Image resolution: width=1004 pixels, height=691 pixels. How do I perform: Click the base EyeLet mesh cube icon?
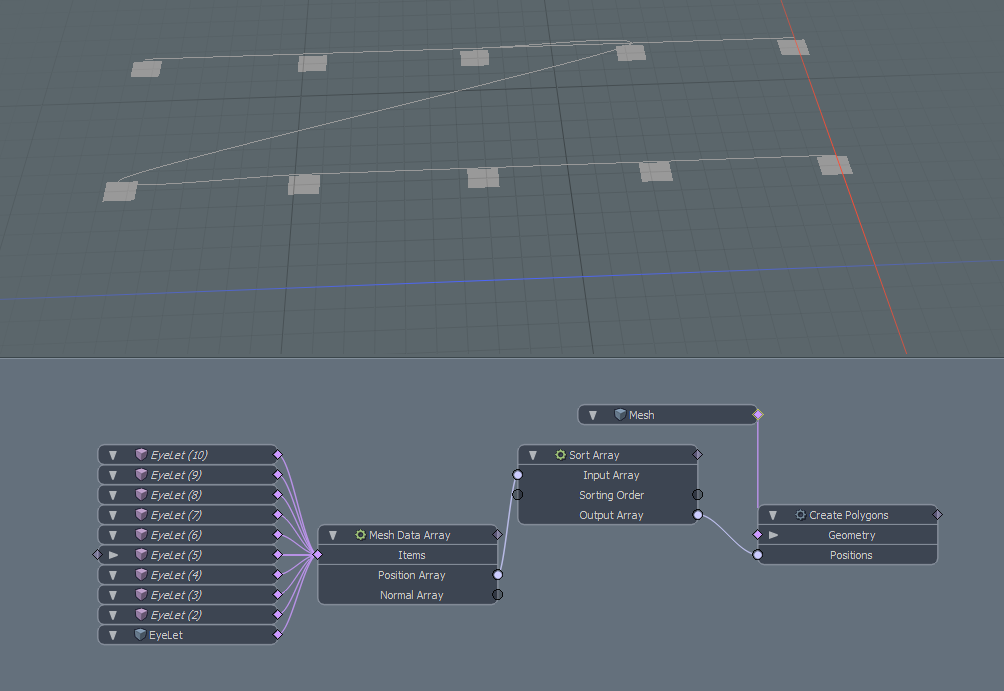141,635
